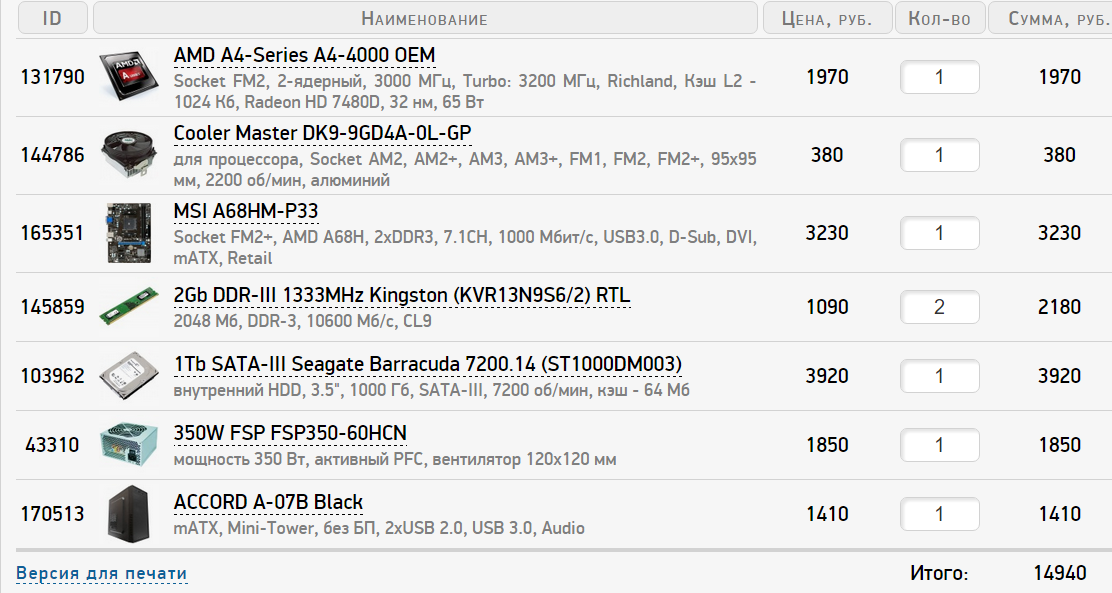Sort by 'Цена, руб.' column header

(827, 19)
